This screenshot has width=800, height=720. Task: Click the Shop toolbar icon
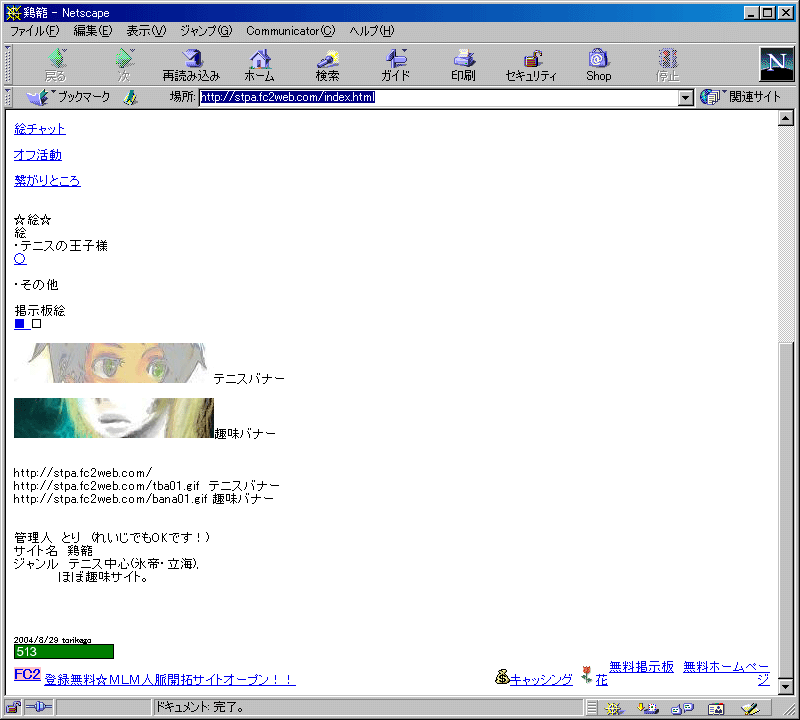pyautogui.click(x=598, y=65)
